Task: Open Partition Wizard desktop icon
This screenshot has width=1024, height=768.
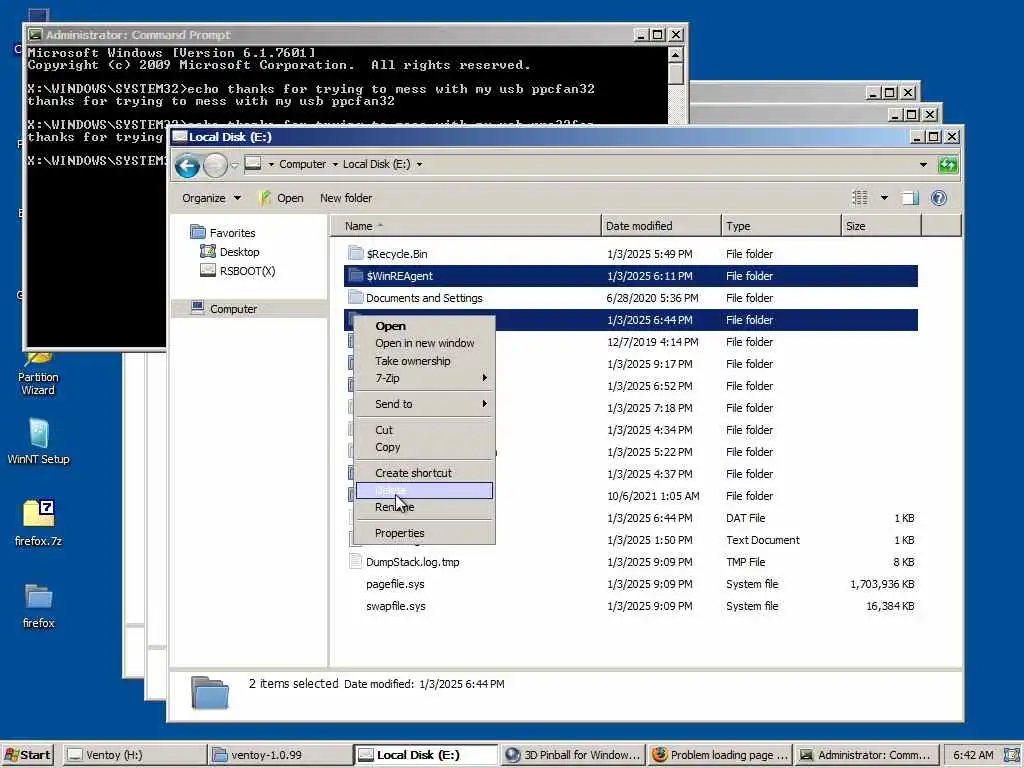Action: click(x=38, y=376)
